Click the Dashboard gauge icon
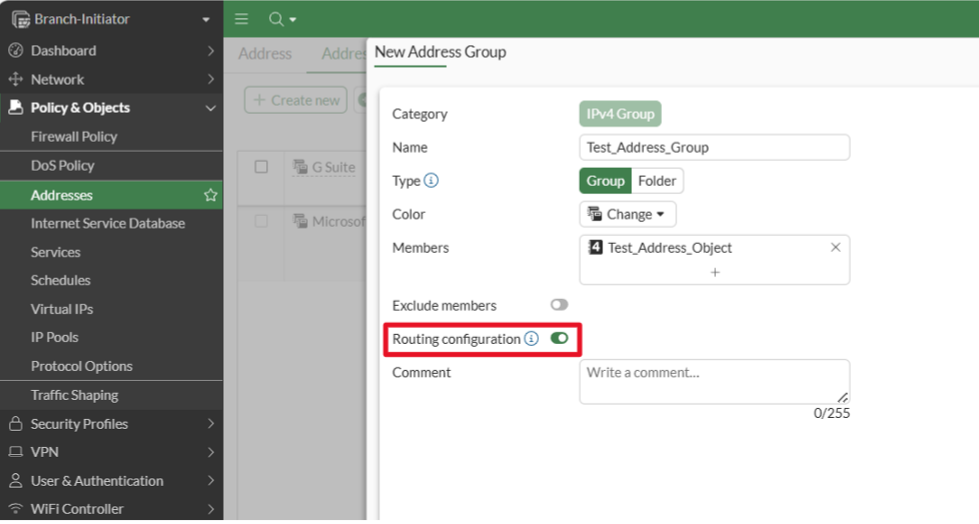The image size is (979, 524). point(15,51)
